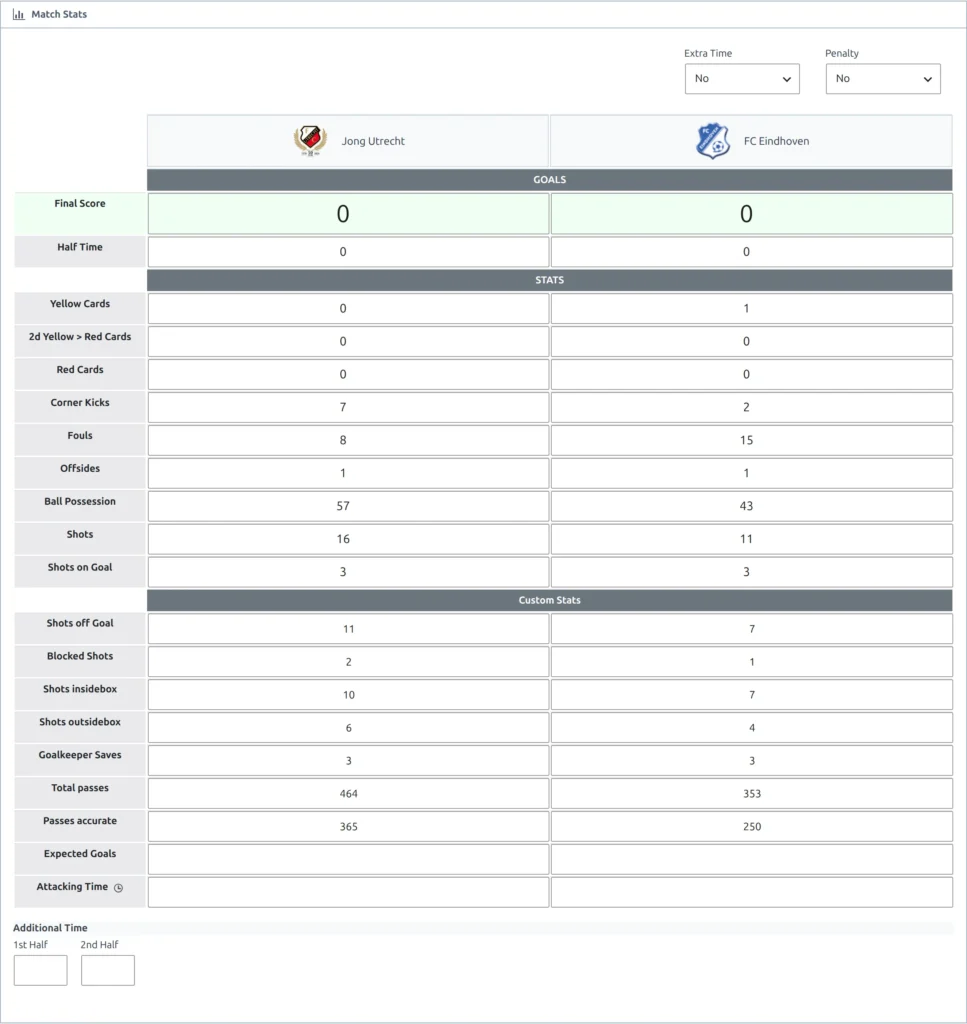Click the Match Stats panel title

[x=59, y=14]
